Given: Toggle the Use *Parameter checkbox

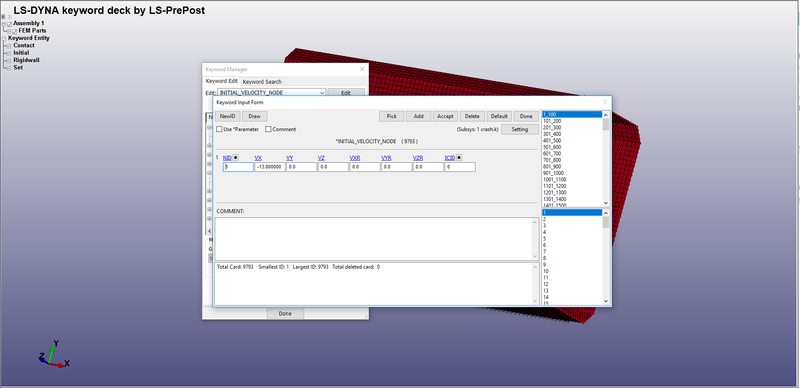Looking at the screenshot, I should pyautogui.click(x=219, y=129).
